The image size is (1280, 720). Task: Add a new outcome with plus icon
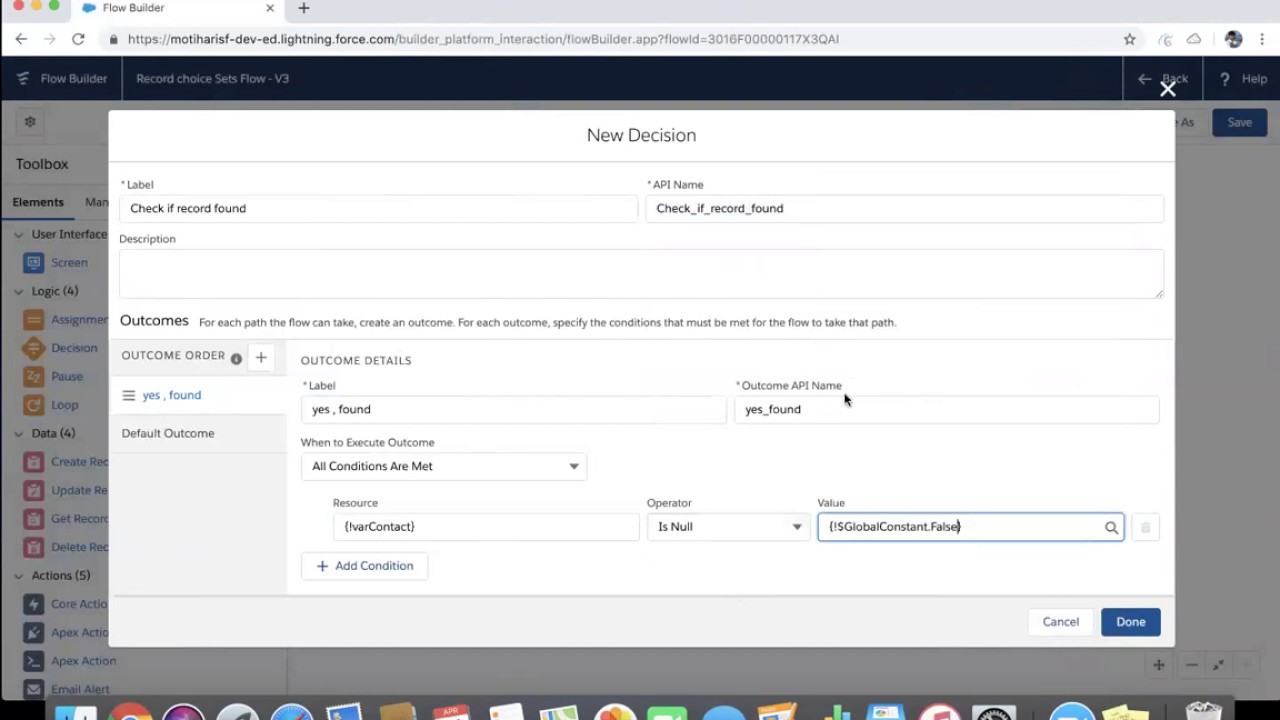261,357
